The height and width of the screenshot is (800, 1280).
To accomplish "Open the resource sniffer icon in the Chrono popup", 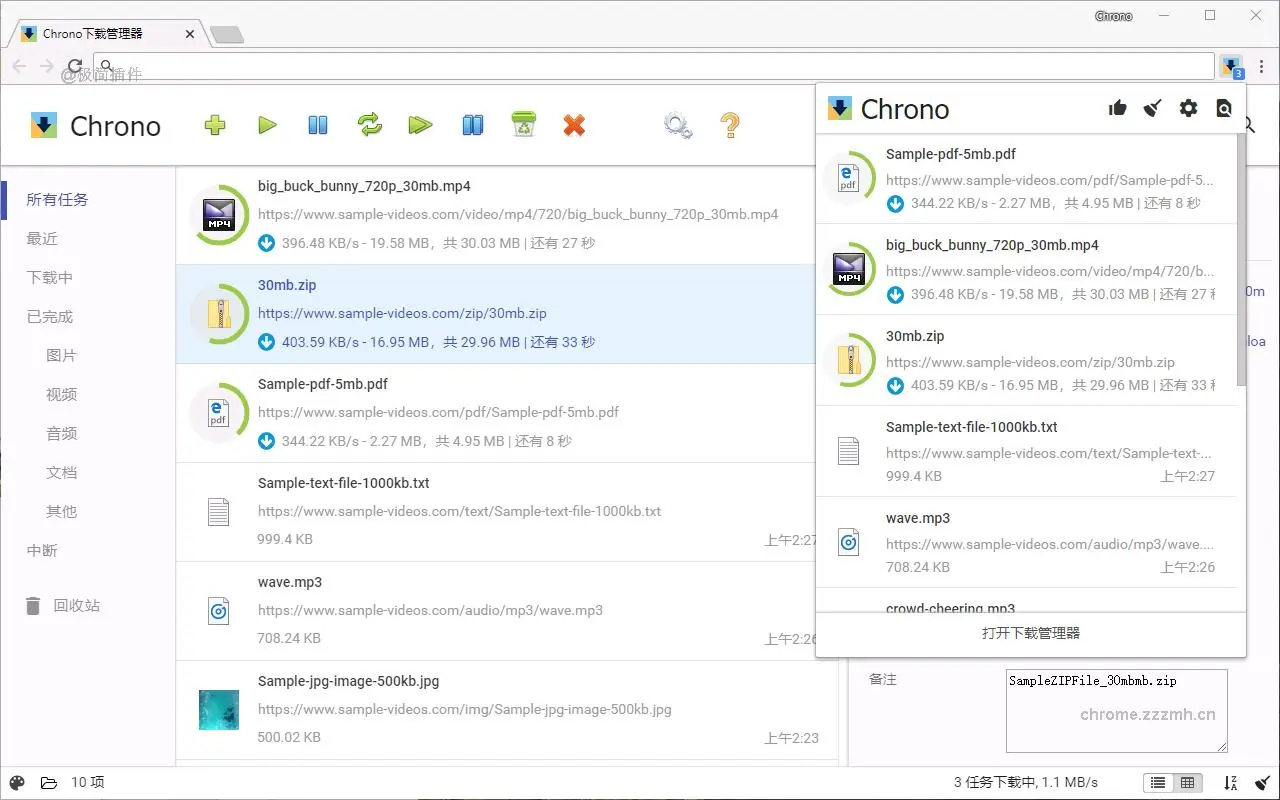I will (1223, 108).
